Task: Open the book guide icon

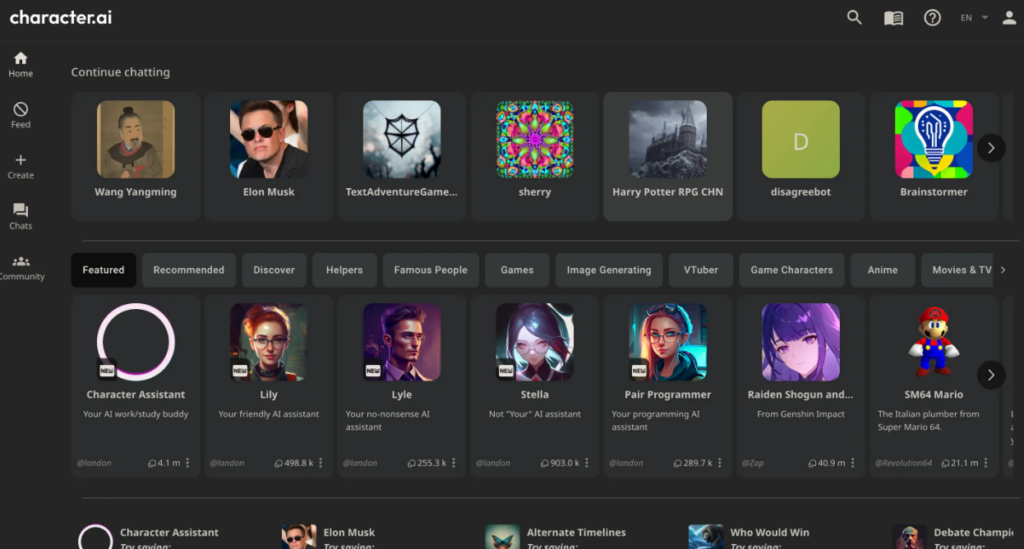Action: pyautogui.click(x=893, y=18)
